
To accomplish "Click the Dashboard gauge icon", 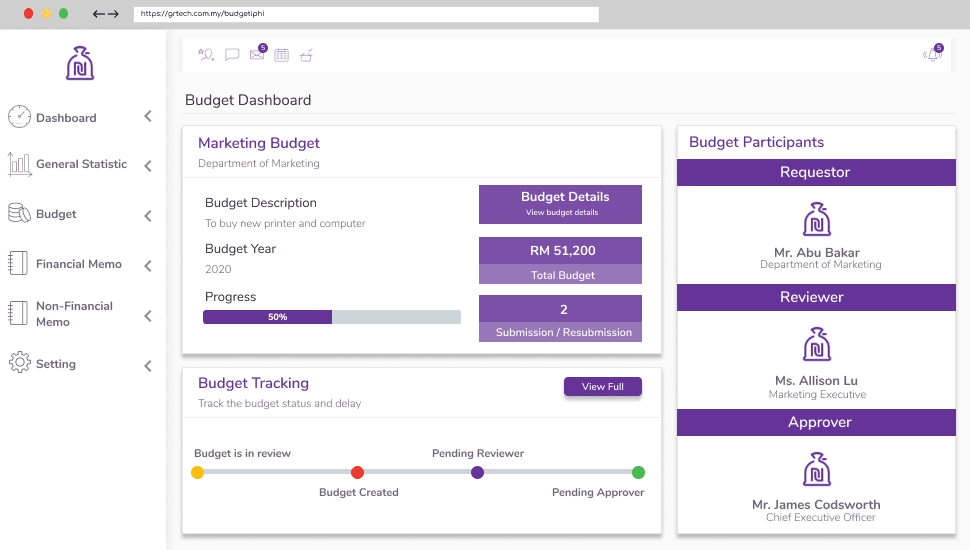I will coord(19,116).
